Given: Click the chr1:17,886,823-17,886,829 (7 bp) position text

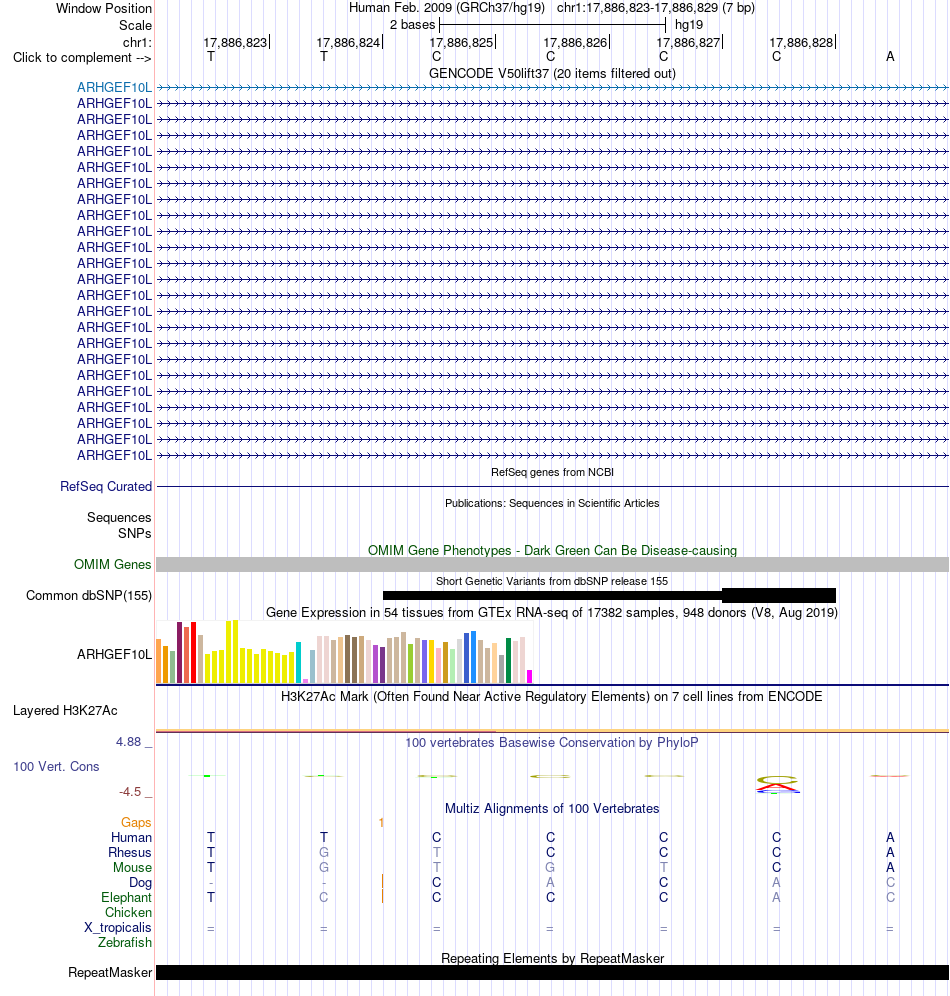Looking at the screenshot, I should click(x=656, y=8).
